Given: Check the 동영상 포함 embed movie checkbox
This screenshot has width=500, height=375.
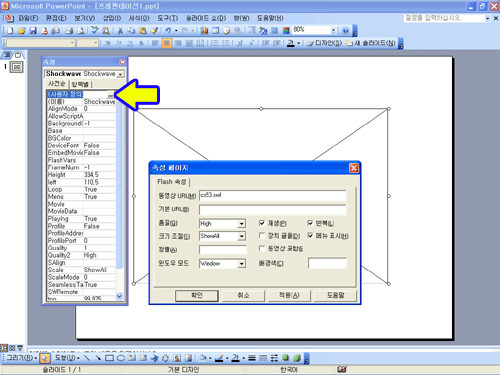Looking at the screenshot, I should click(262, 248).
